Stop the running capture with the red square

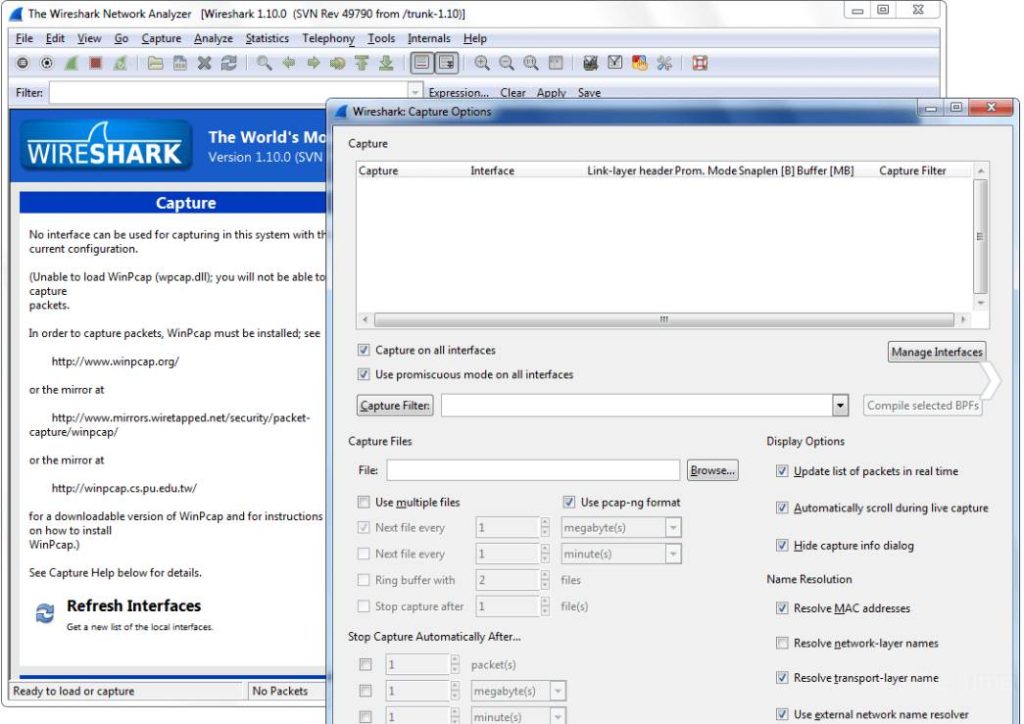[x=96, y=63]
